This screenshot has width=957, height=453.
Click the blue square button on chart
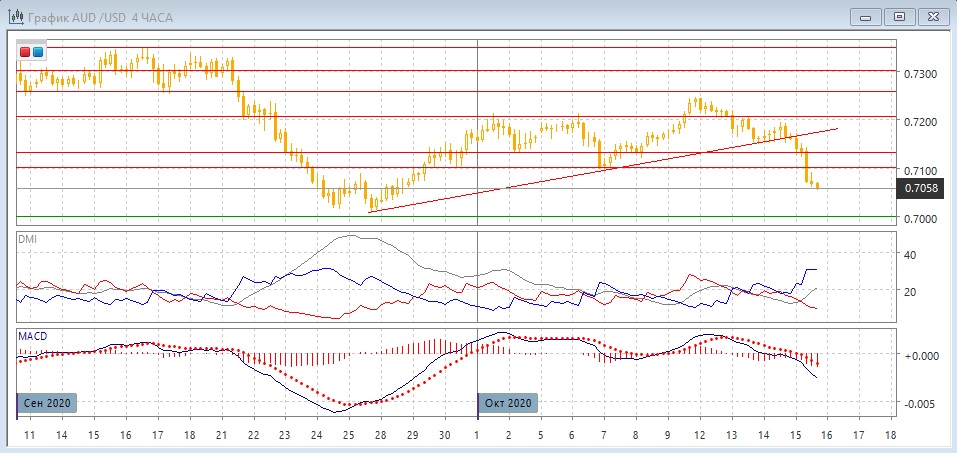(x=38, y=51)
